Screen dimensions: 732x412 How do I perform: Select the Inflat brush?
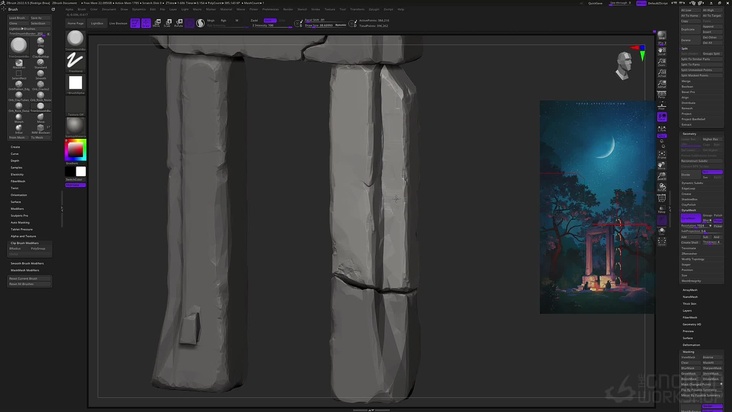tap(19, 128)
